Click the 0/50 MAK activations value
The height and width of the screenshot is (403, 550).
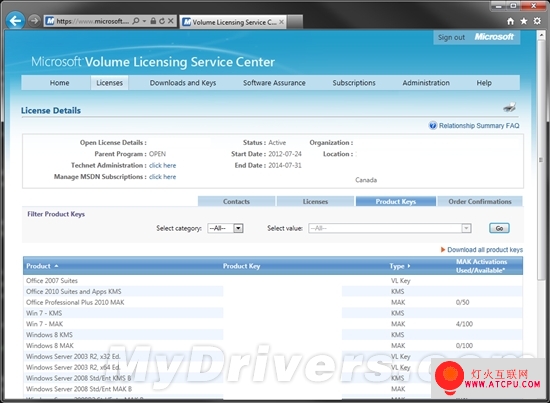click(x=462, y=302)
